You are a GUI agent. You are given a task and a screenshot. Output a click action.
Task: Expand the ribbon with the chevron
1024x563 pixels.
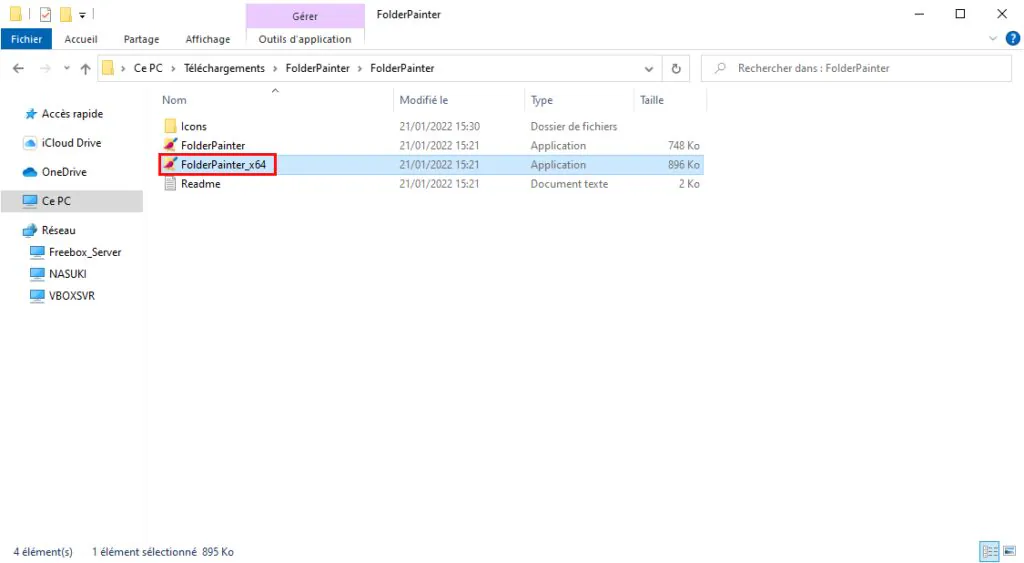(993, 39)
